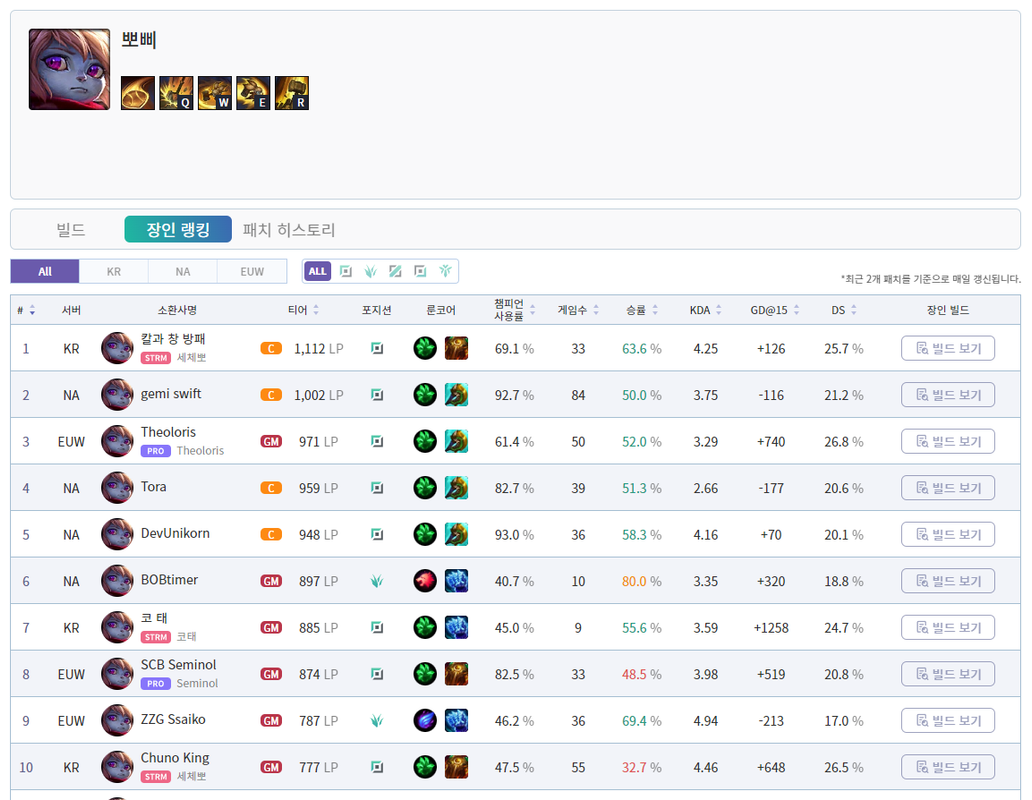The height and width of the screenshot is (800, 1032).
Task: Open summoner gemi swift profile
Action: click(x=171, y=394)
